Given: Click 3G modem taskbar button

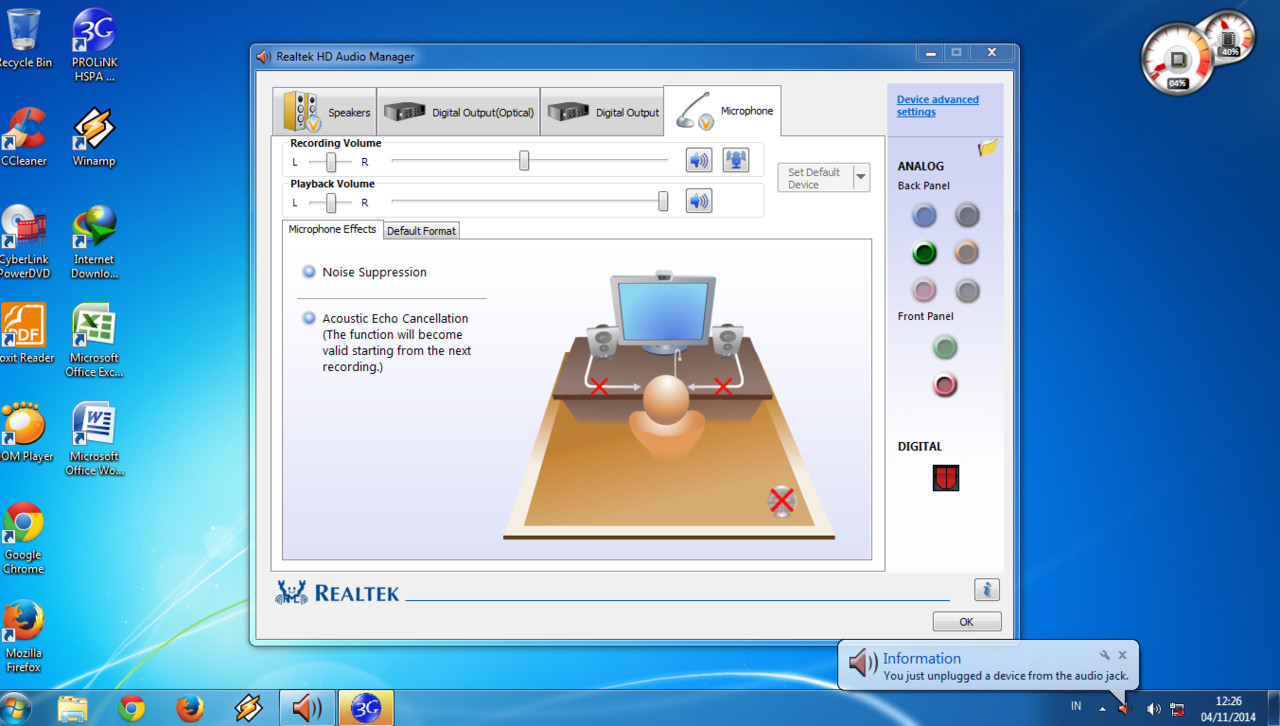Looking at the screenshot, I should 365,708.
